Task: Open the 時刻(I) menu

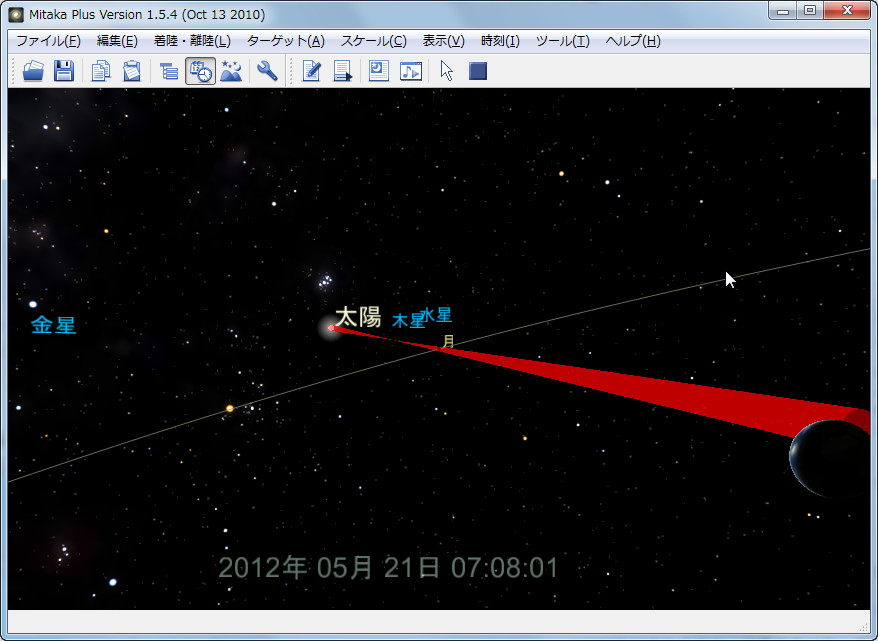Action: click(x=500, y=41)
